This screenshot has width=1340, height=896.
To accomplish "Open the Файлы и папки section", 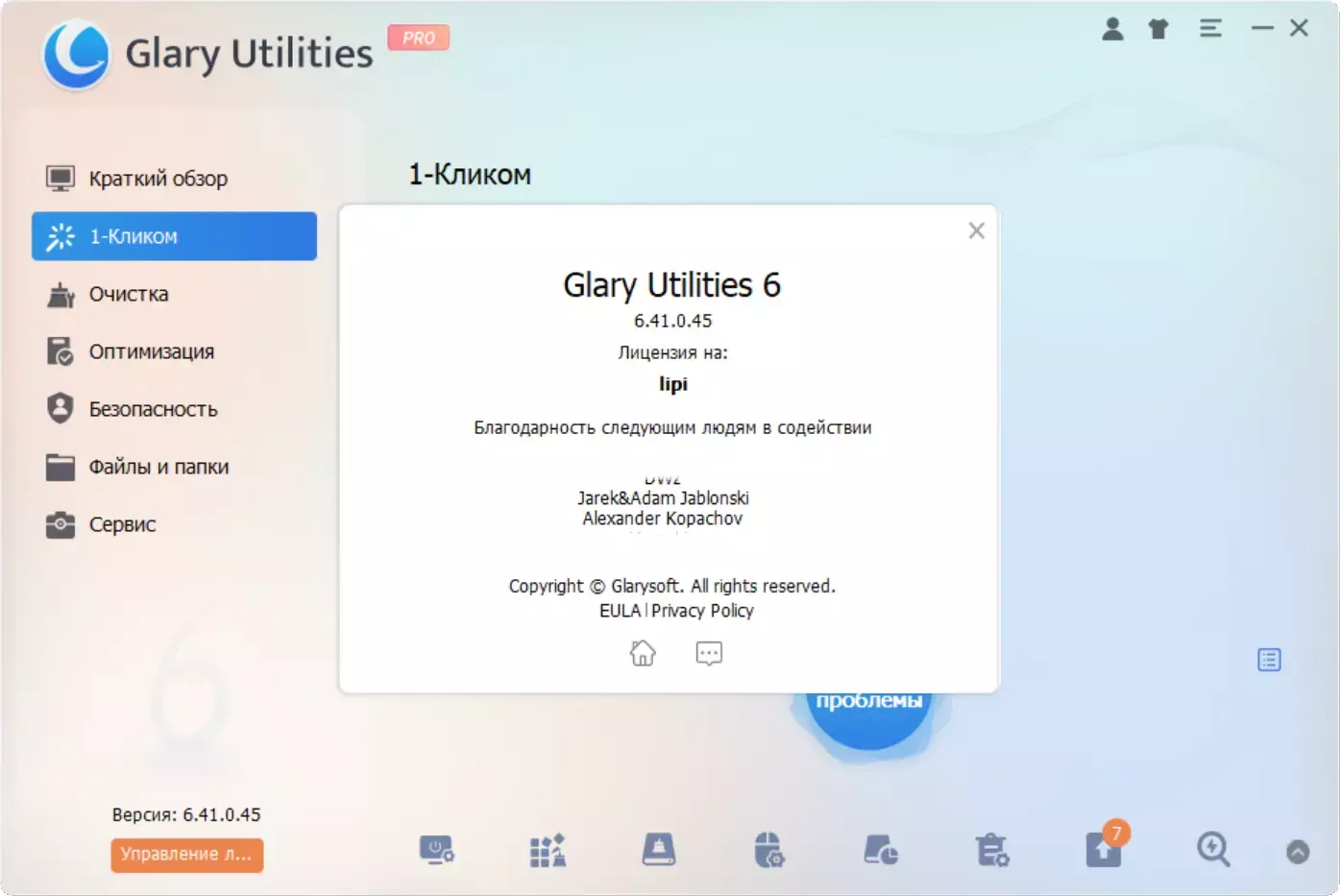I will pos(174,467).
